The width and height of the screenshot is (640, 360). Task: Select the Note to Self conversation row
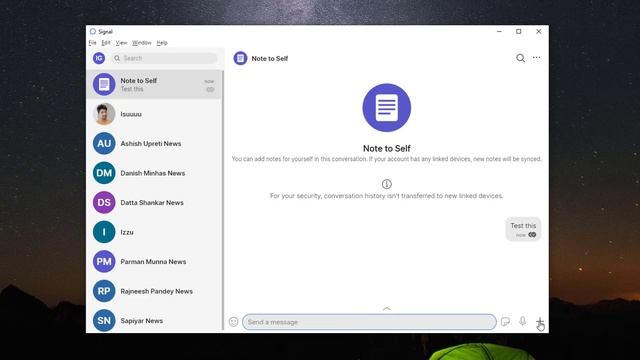point(154,84)
